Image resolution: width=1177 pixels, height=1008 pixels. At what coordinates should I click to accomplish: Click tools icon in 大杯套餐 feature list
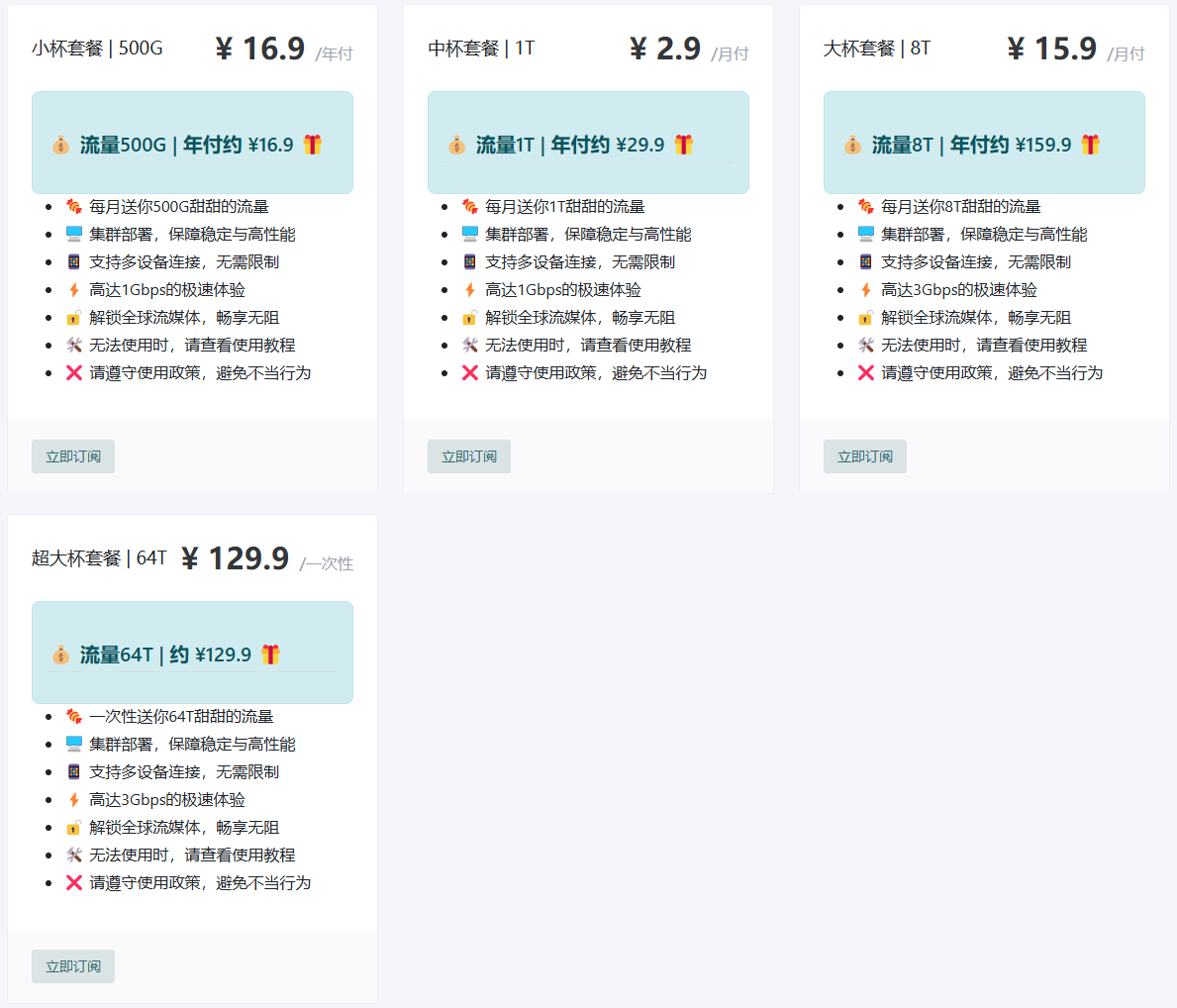tap(865, 346)
